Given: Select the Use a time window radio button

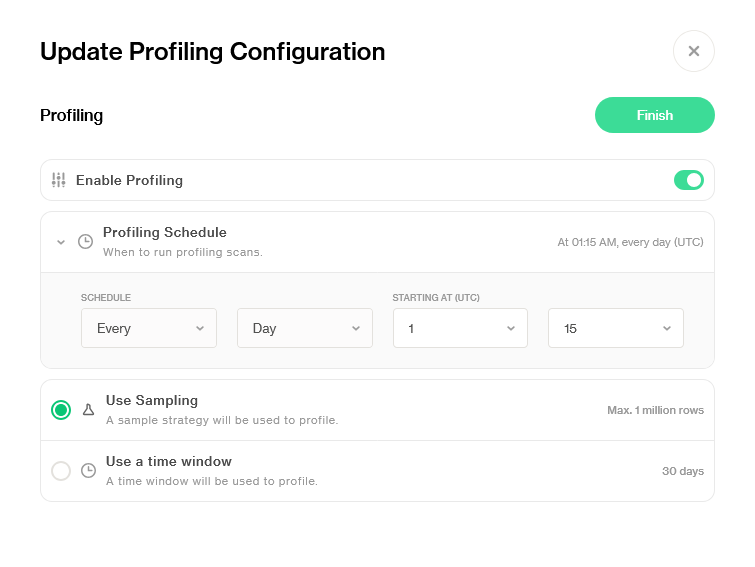Looking at the screenshot, I should (x=61, y=471).
